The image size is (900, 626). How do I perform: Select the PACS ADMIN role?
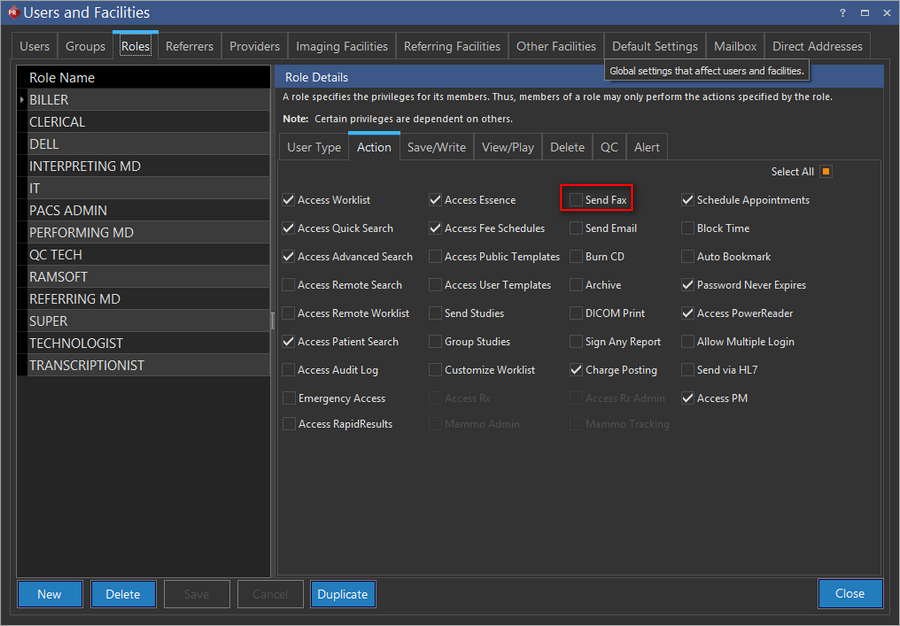pyautogui.click(x=68, y=211)
